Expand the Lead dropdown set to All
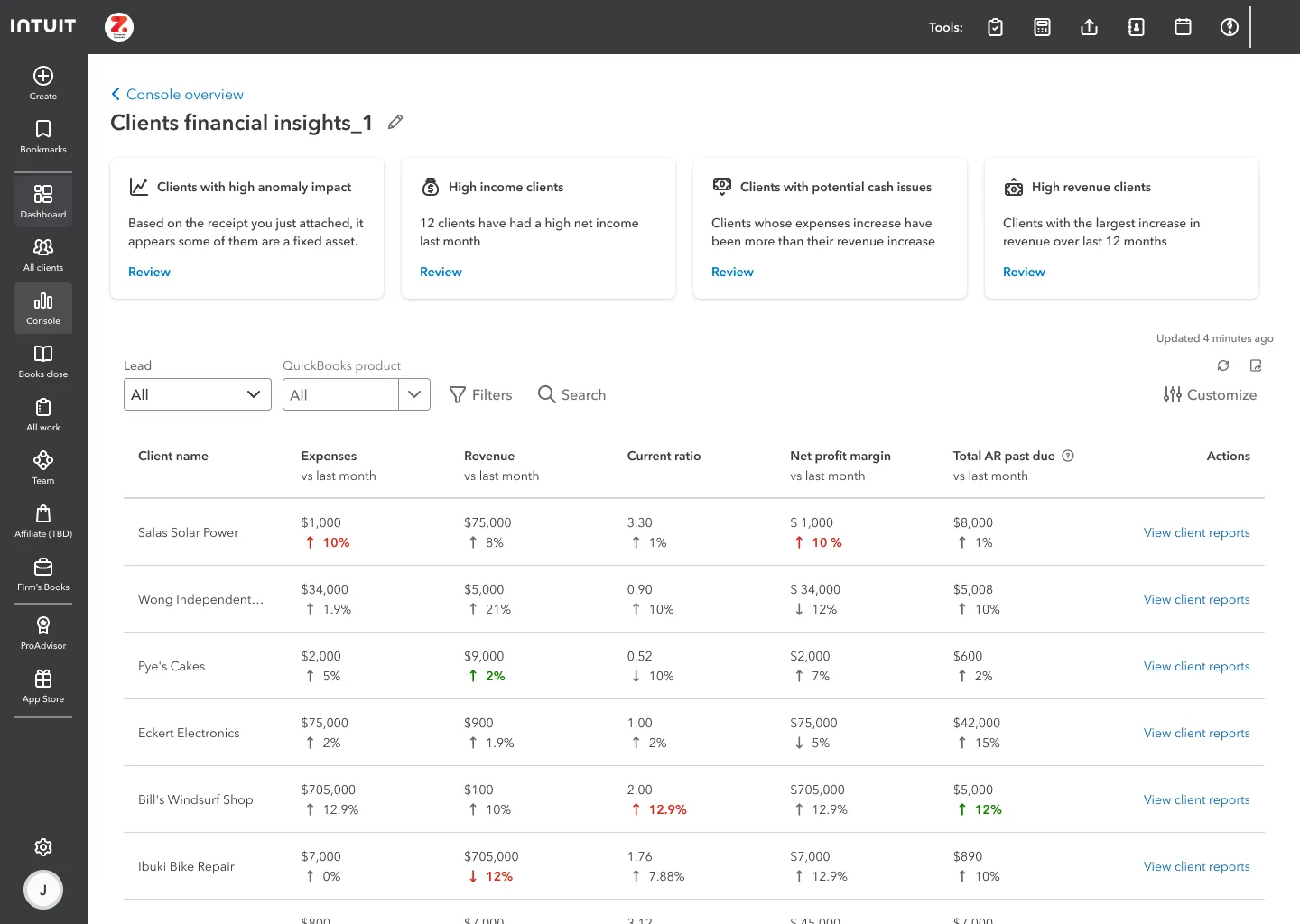The width and height of the screenshot is (1300, 924). point(198,394)
